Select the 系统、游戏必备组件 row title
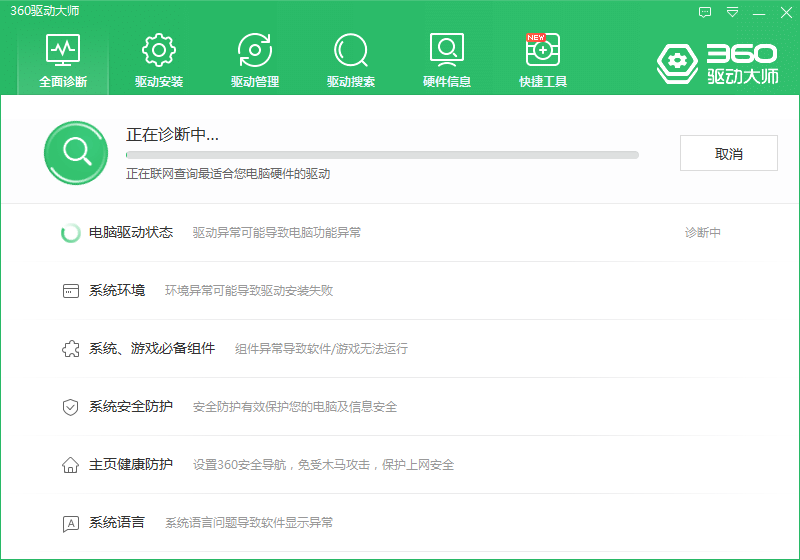Image resolution: width=800 pixels, height=560 pixels. [x=152, y=349]
